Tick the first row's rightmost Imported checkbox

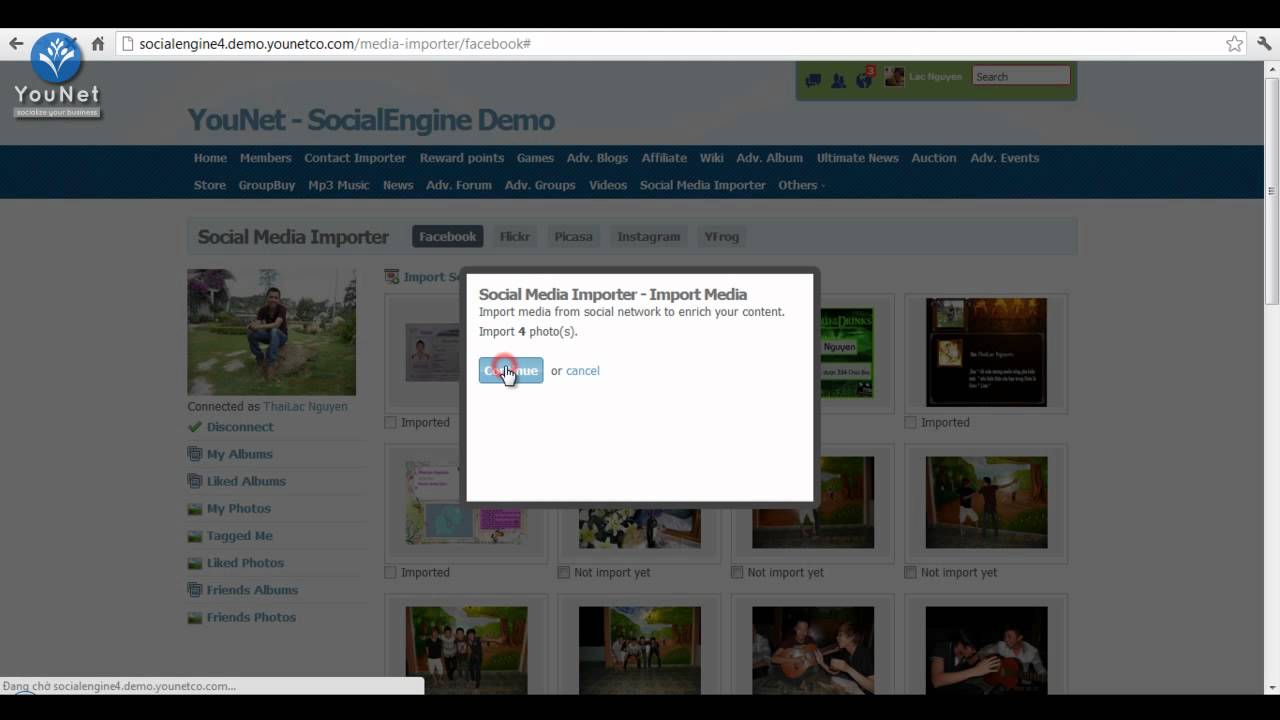tap(911, 423)
